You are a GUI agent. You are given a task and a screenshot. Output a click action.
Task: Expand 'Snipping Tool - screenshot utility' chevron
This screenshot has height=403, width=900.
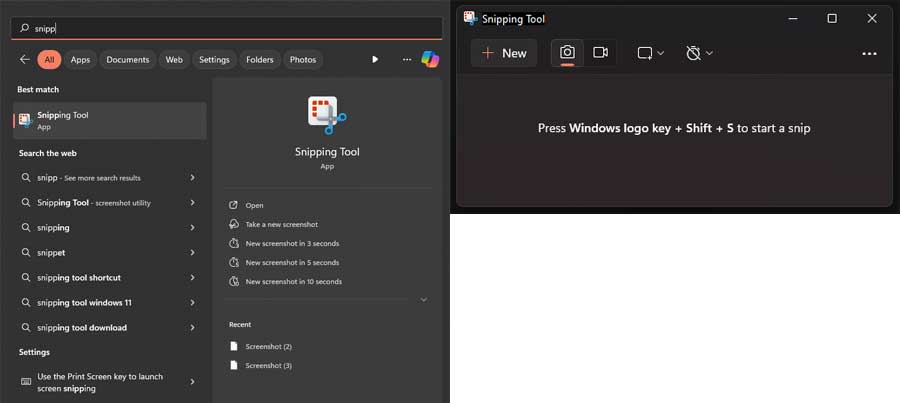(x=192, y=203)
